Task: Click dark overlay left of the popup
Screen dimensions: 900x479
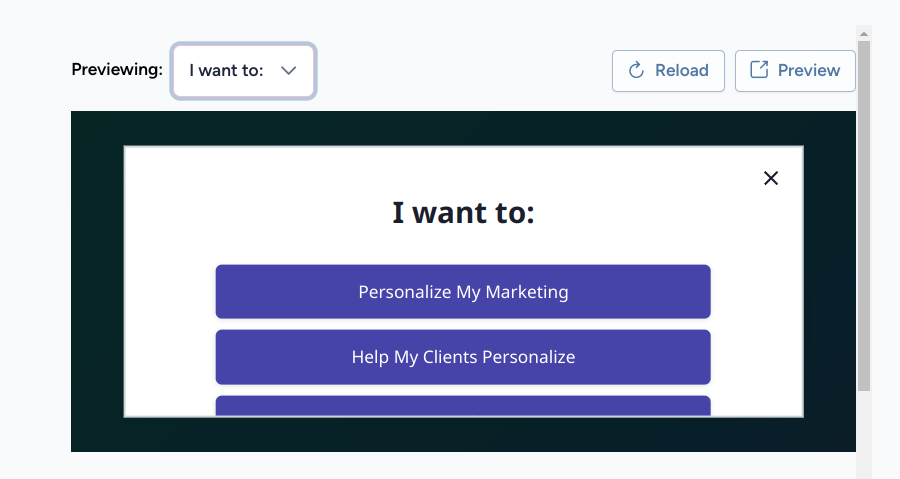Action: tap(97, 281)
